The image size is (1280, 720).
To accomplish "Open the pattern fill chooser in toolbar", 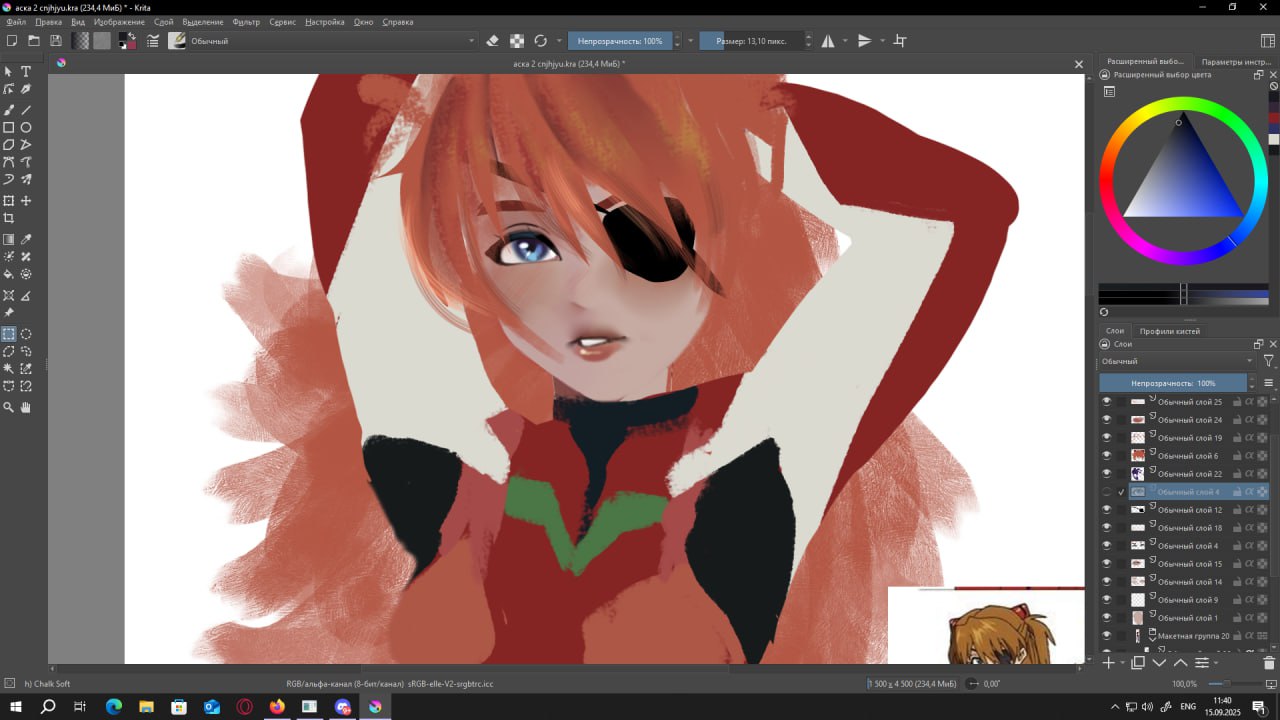I will 102,41.
